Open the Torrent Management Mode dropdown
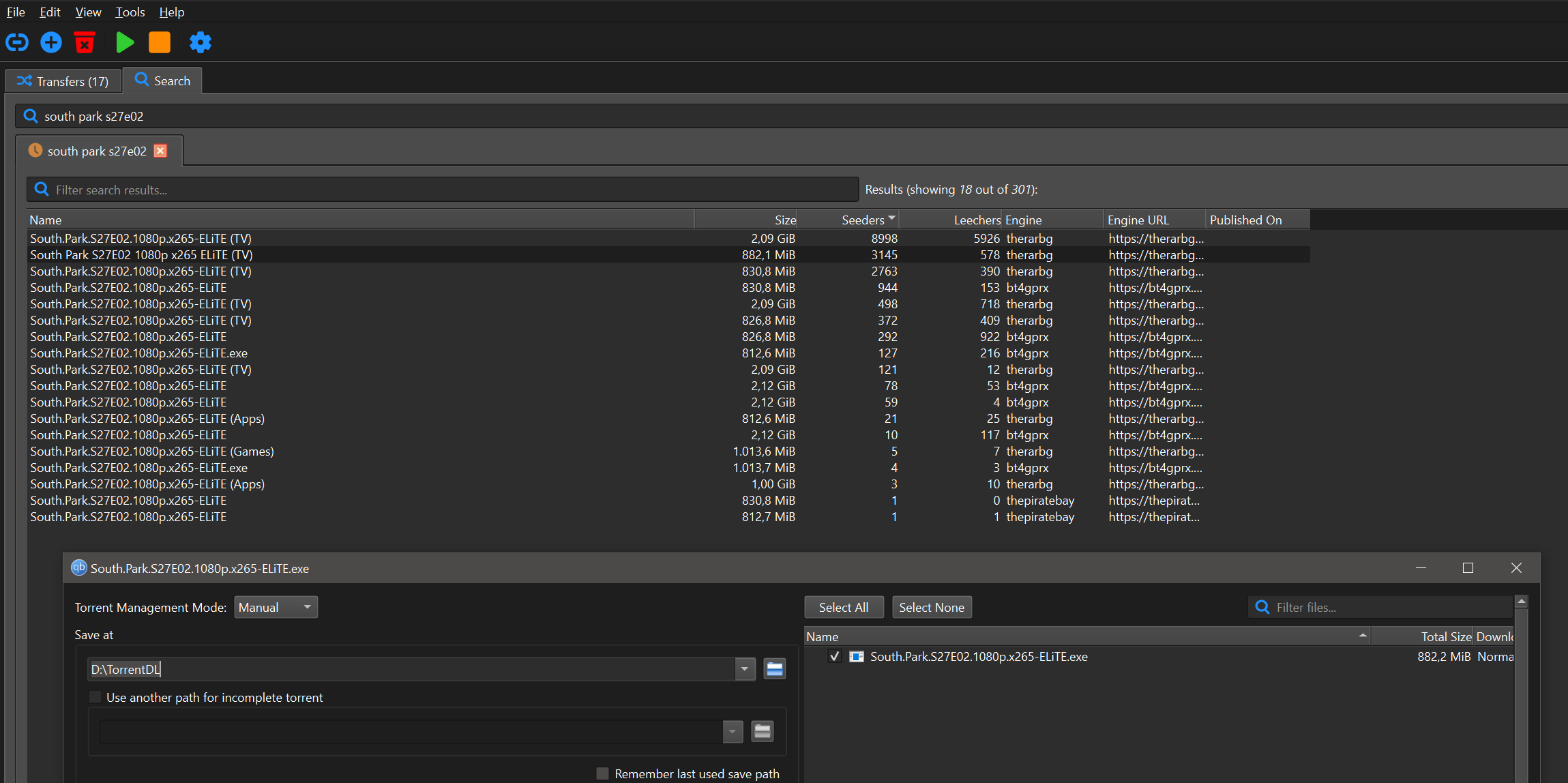This screenshot has height=783, width=1568. (x=276, y=607)
